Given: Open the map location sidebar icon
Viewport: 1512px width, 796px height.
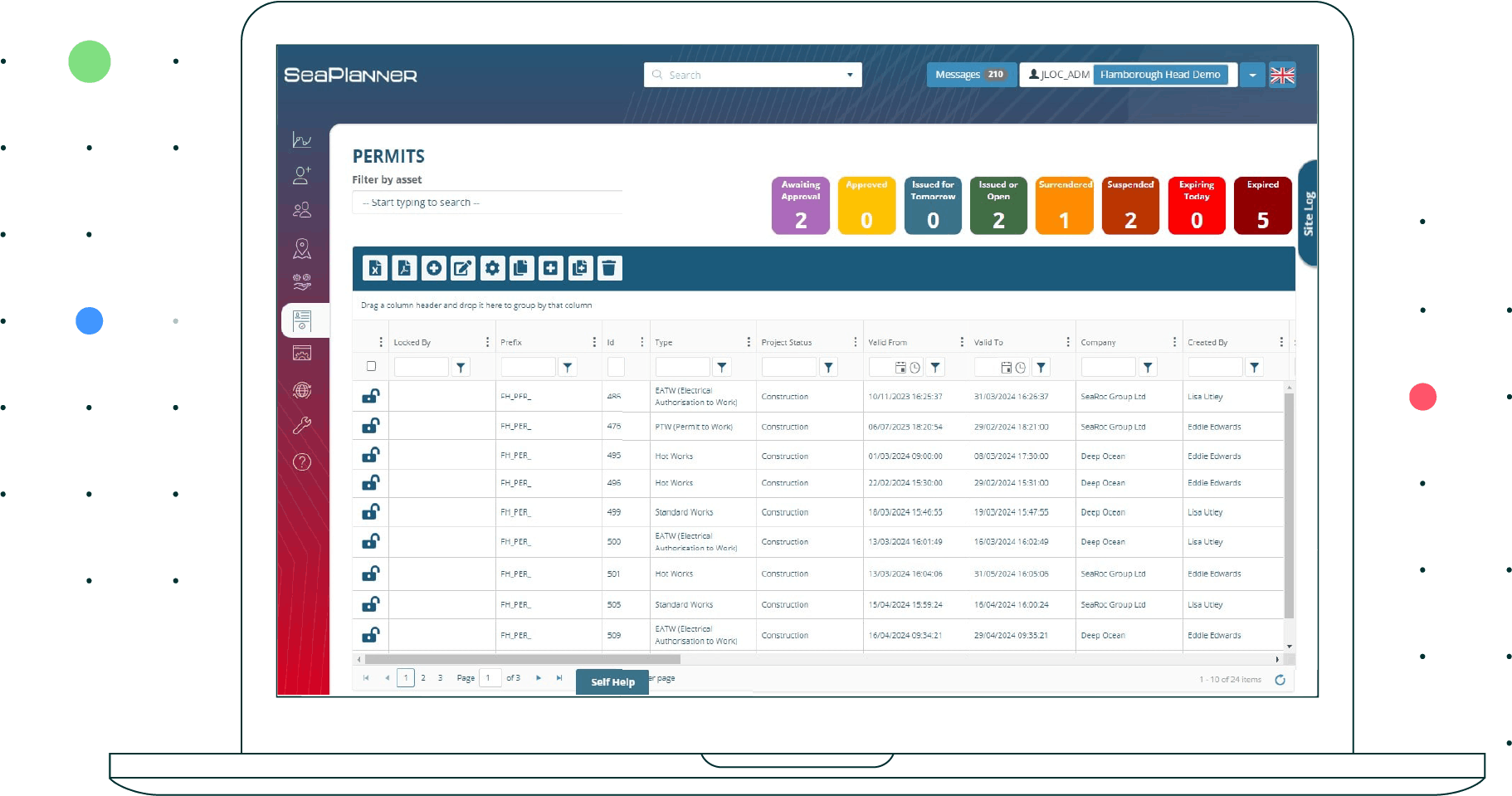Looking at the screenshot, I should coord(302,248).
